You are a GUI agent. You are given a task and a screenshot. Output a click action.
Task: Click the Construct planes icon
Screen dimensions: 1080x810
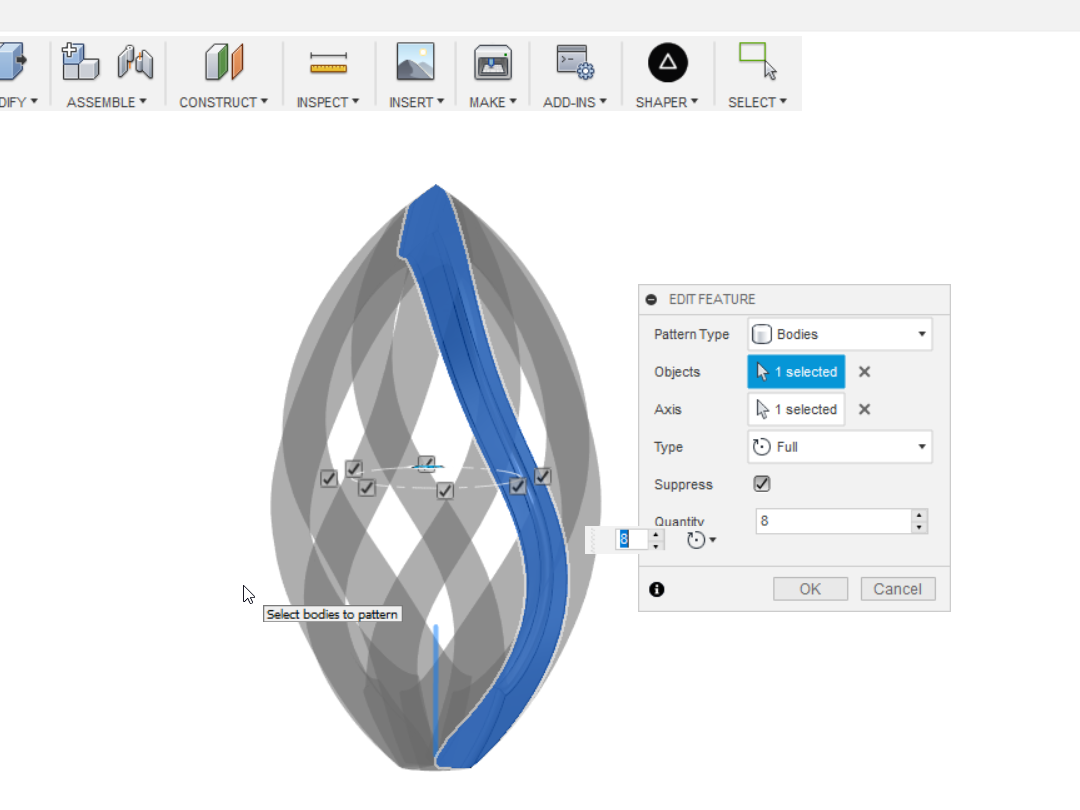pos(222,62)
